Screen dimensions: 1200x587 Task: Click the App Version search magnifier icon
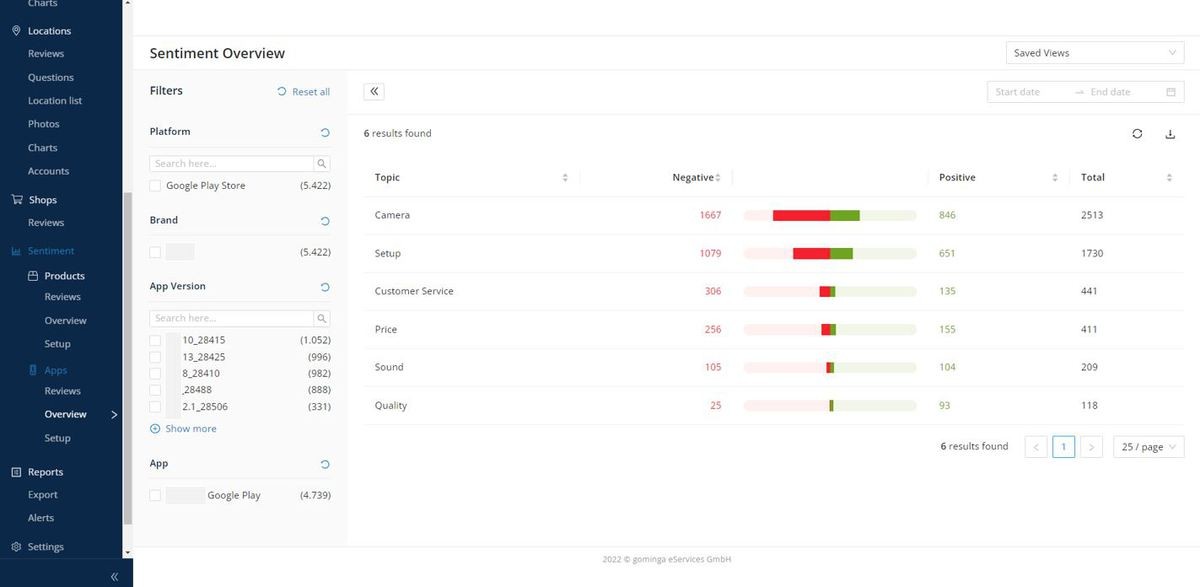[x=322, y=318]
